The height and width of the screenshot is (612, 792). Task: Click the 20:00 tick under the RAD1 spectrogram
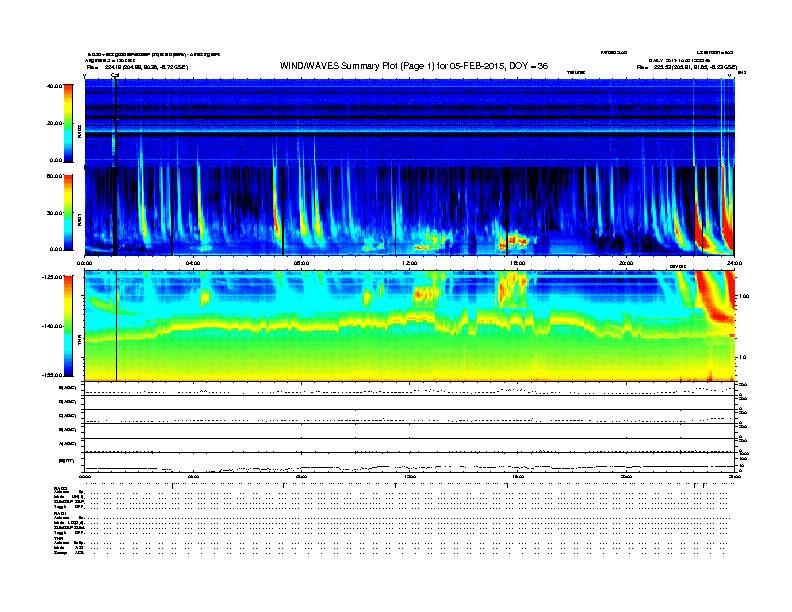[626, 263]
